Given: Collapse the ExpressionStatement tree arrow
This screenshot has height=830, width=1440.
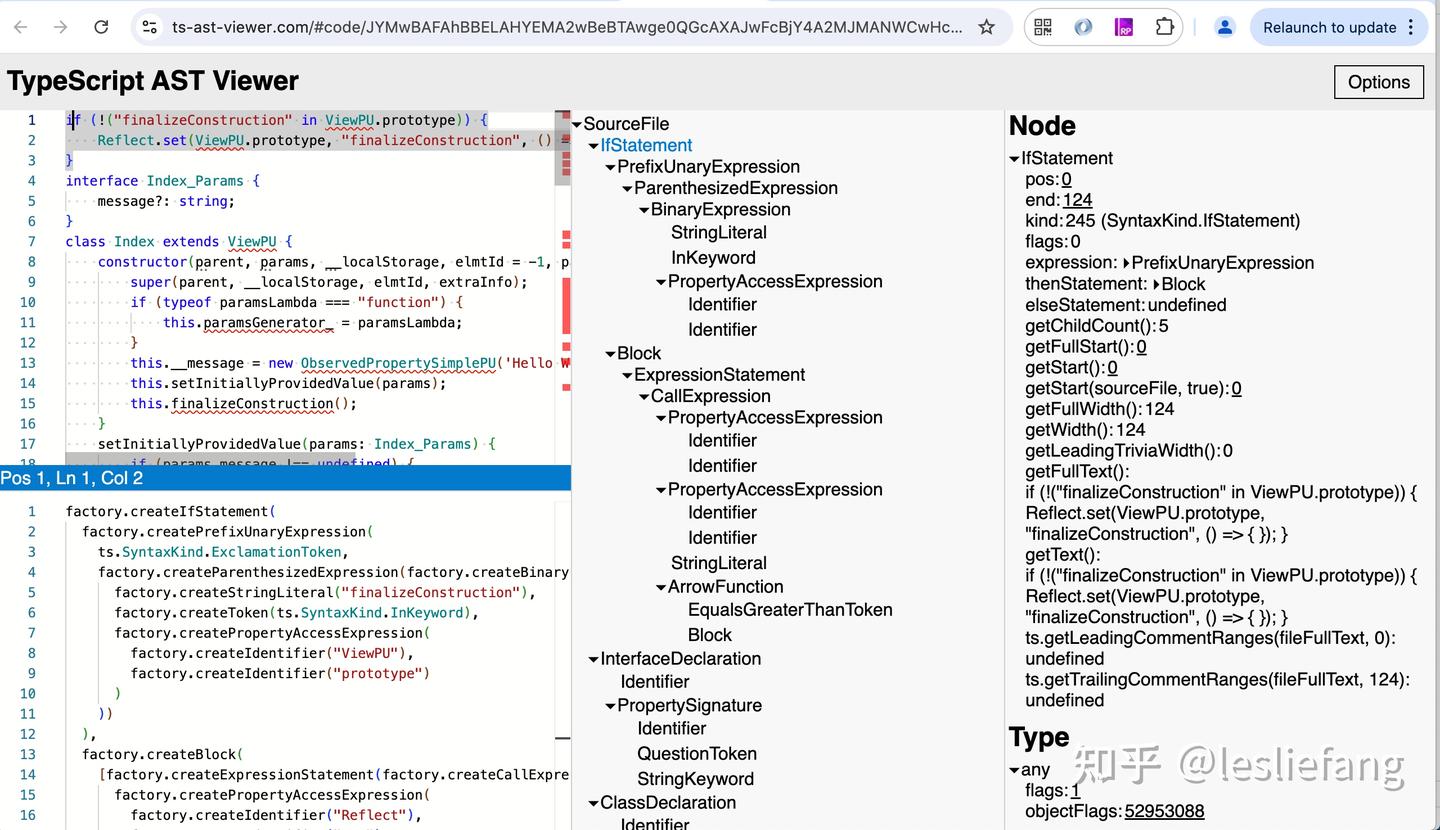Looking at the screenshot, I should click(x=627, y=376).
